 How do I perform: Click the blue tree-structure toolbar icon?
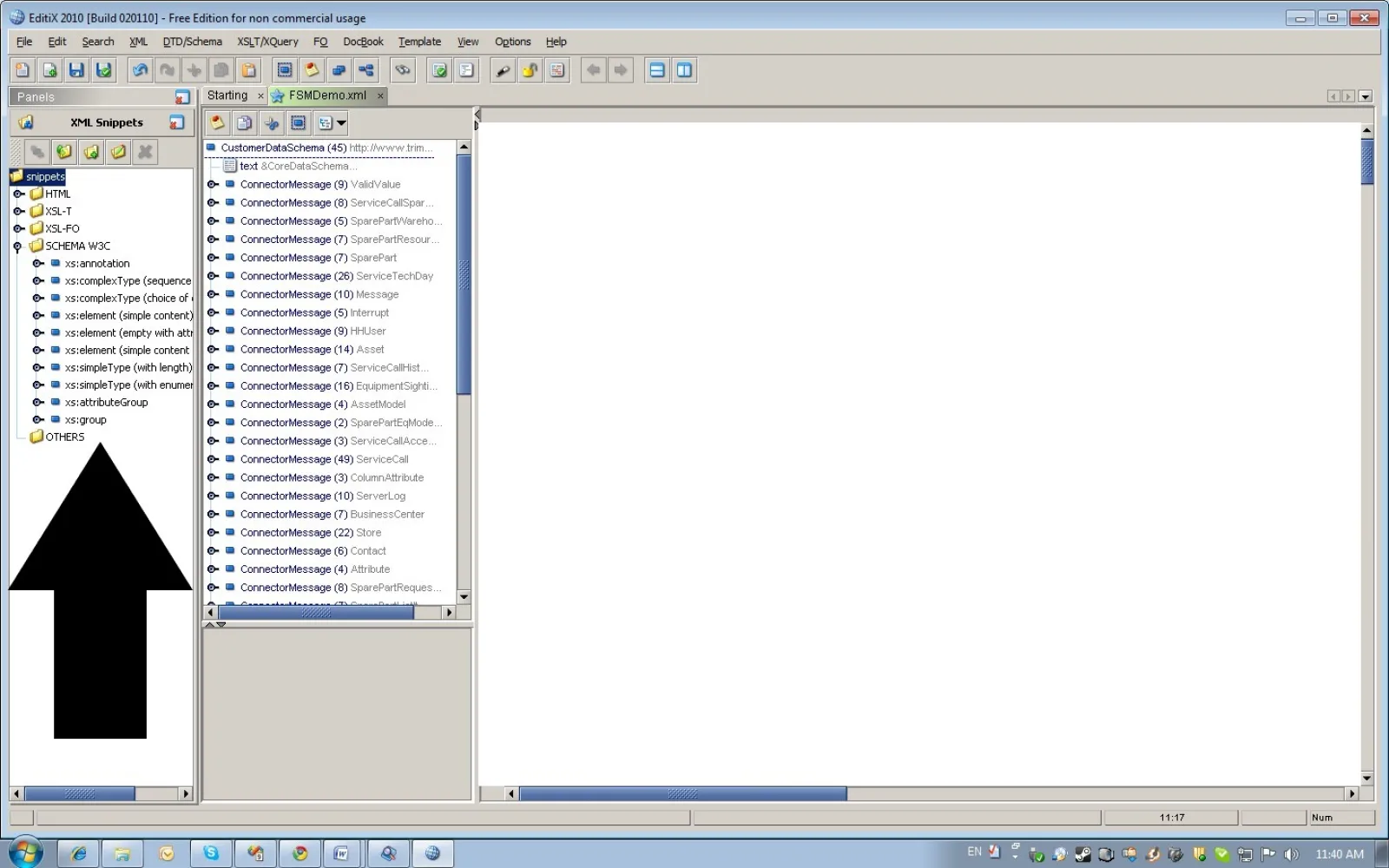(366, 70)
